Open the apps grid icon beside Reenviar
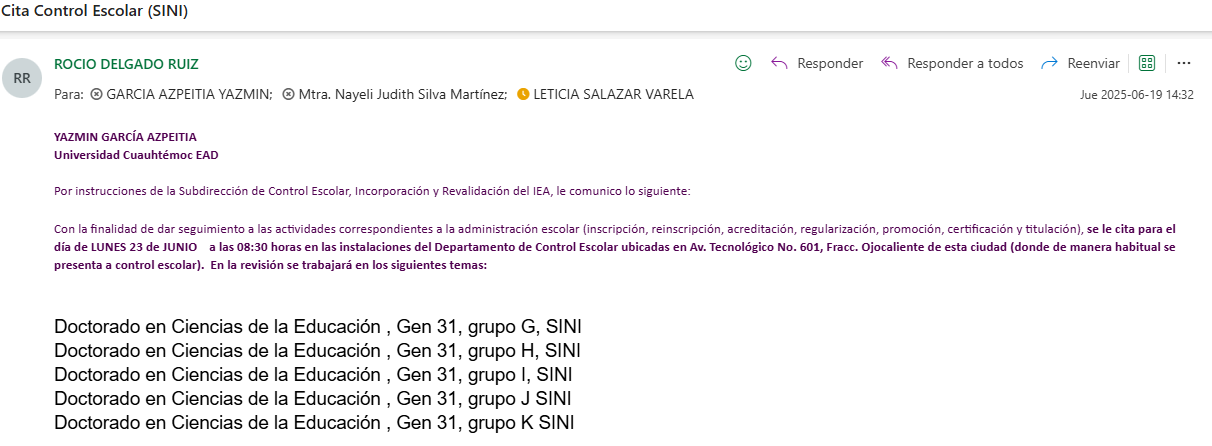 [x=1147, y=63]
